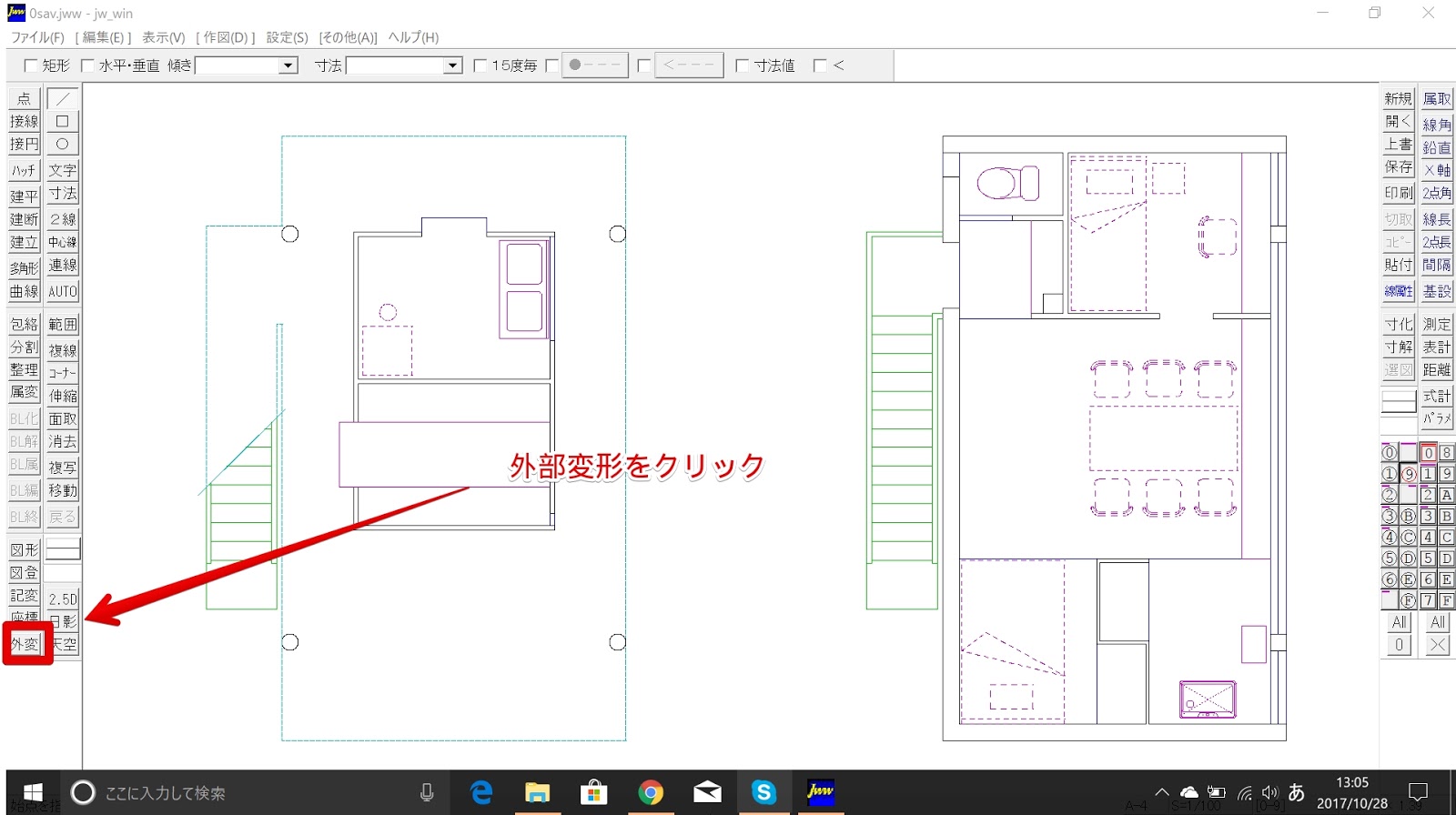Select the 寸法 dimension tool
Image resolution: width=1456 pixels, height=815 pixels.
pos(63,193)
